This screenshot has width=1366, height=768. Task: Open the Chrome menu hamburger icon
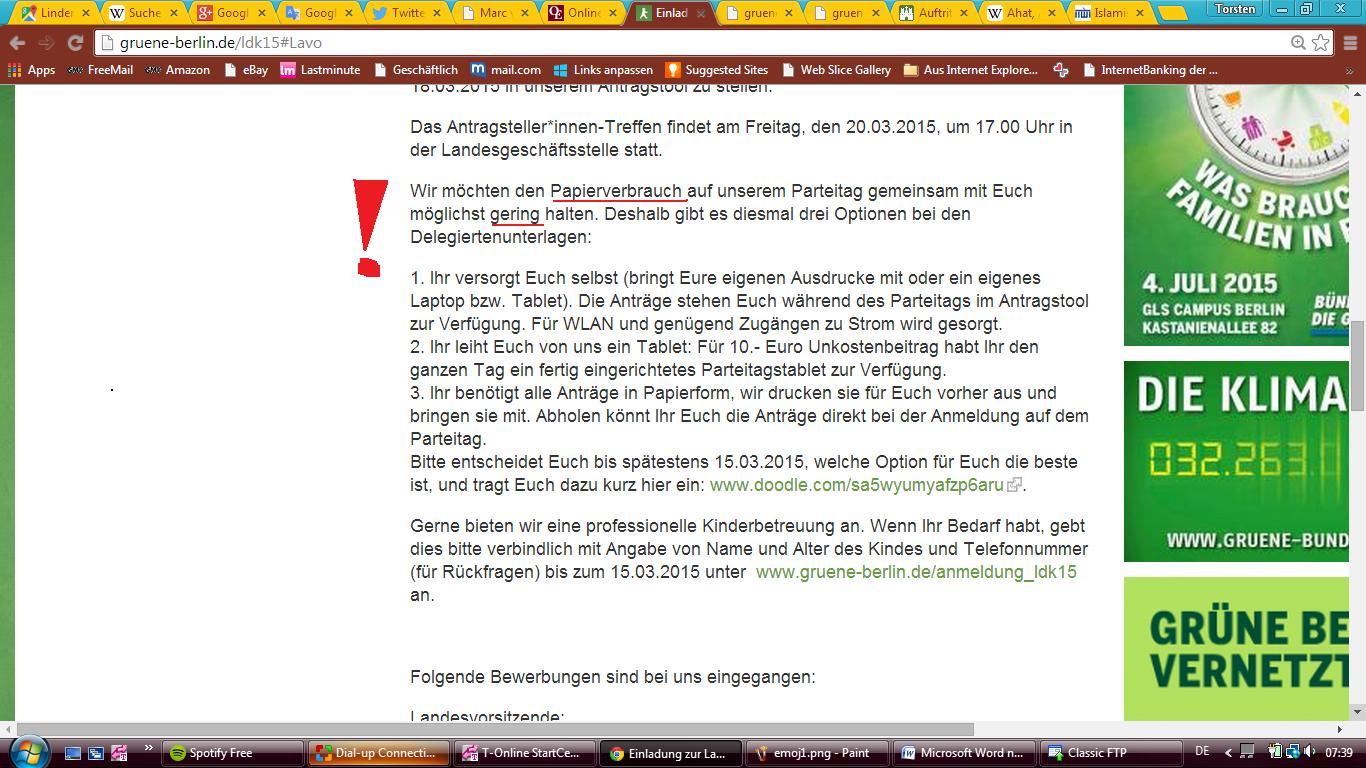1348,43
